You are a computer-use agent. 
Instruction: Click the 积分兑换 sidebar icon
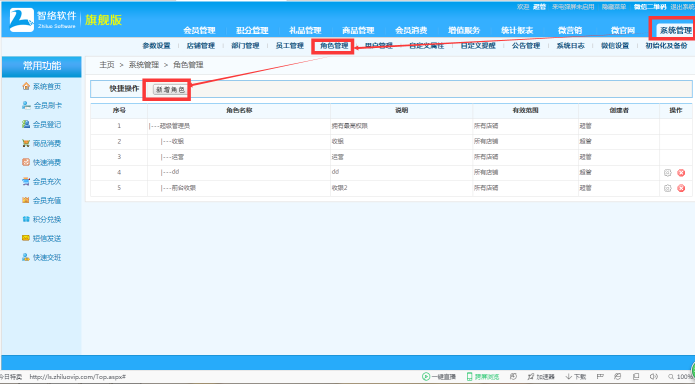pos(26,219)
